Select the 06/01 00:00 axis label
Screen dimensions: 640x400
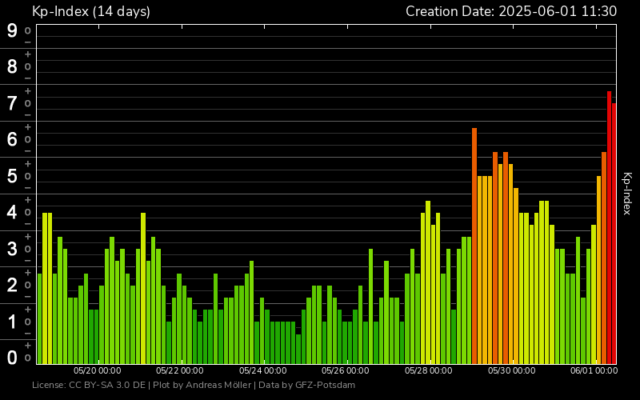click(594, 370)
